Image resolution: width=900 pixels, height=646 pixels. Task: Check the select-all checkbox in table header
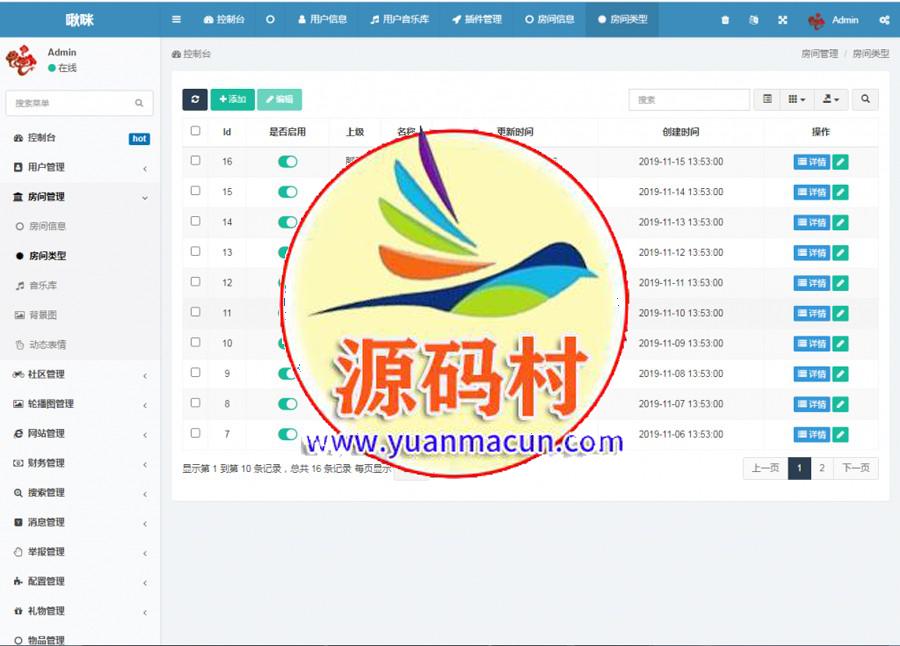tap(196, 131)
